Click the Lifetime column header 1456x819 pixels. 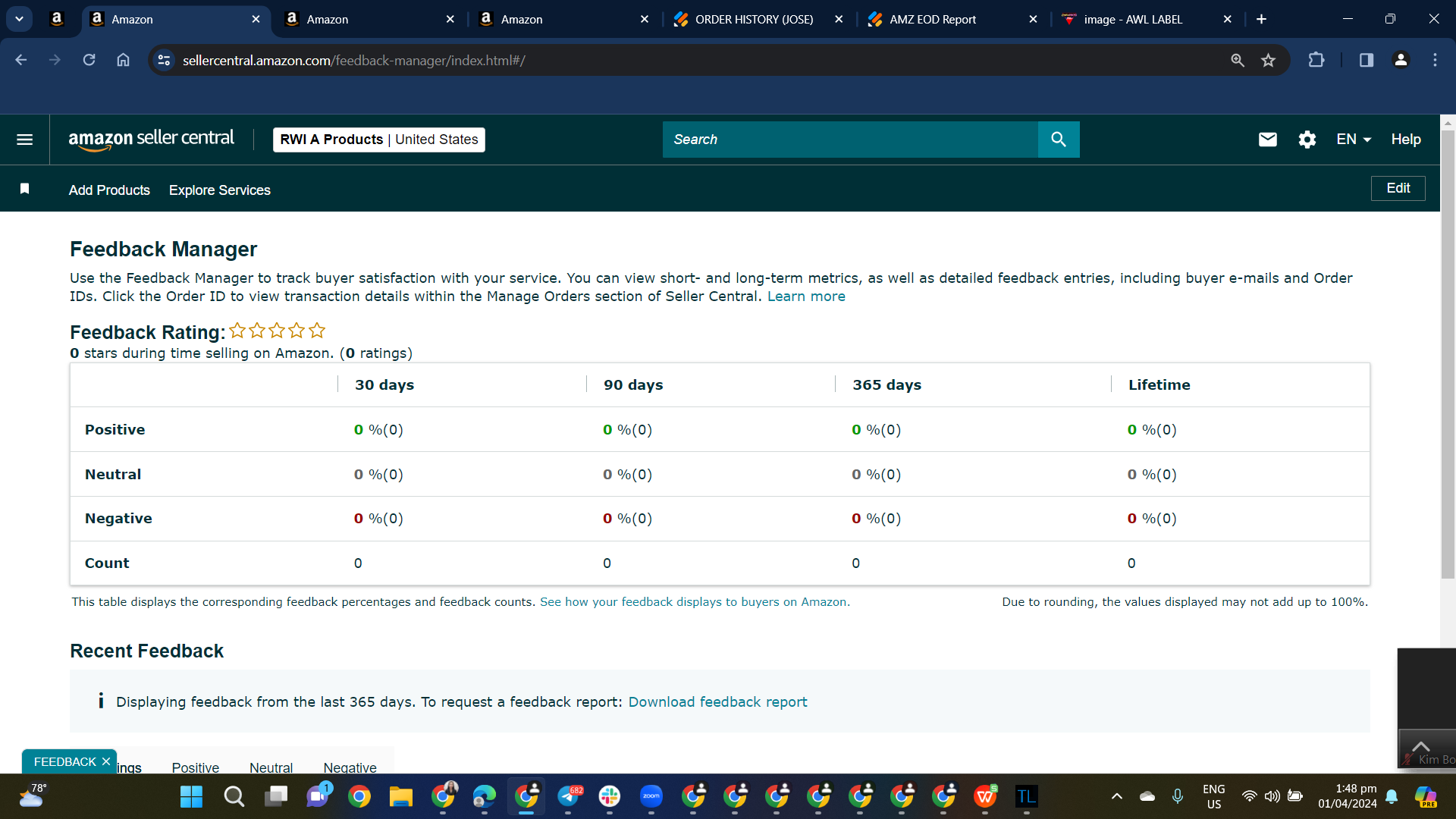[x=1159, y=385]
